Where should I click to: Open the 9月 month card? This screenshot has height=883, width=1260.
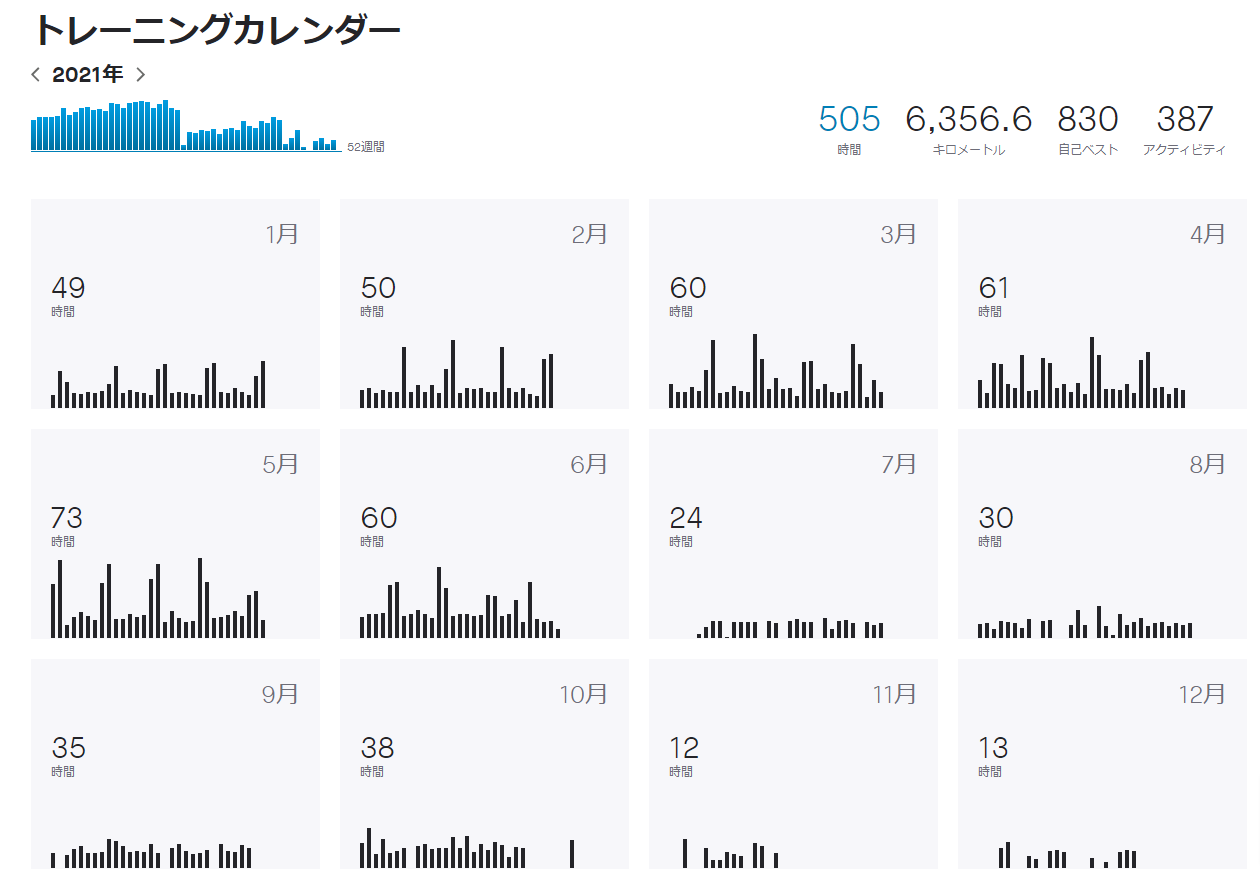point(175,764)
